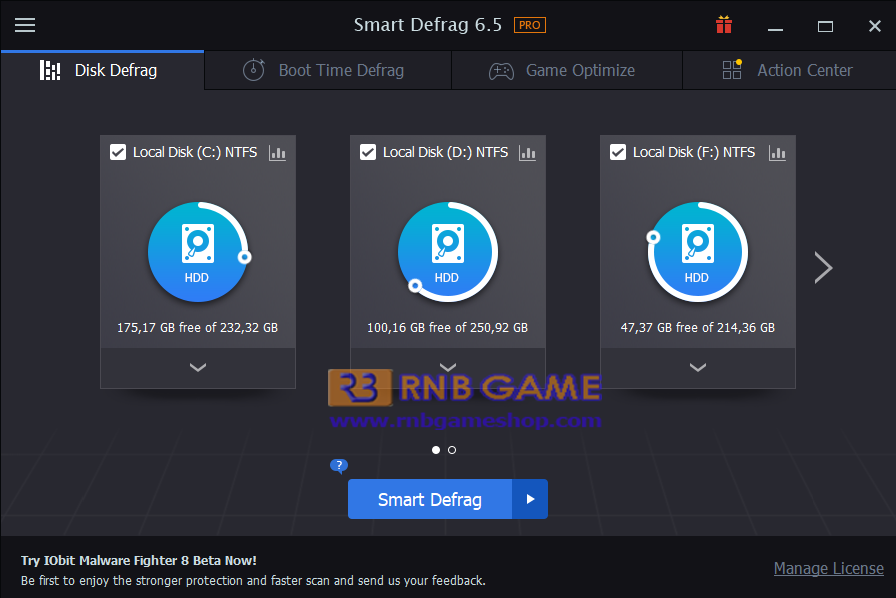896x598 pixels.
Task: Switch to the Boot Time Defrag tab
Action: [x=328, y=70]
